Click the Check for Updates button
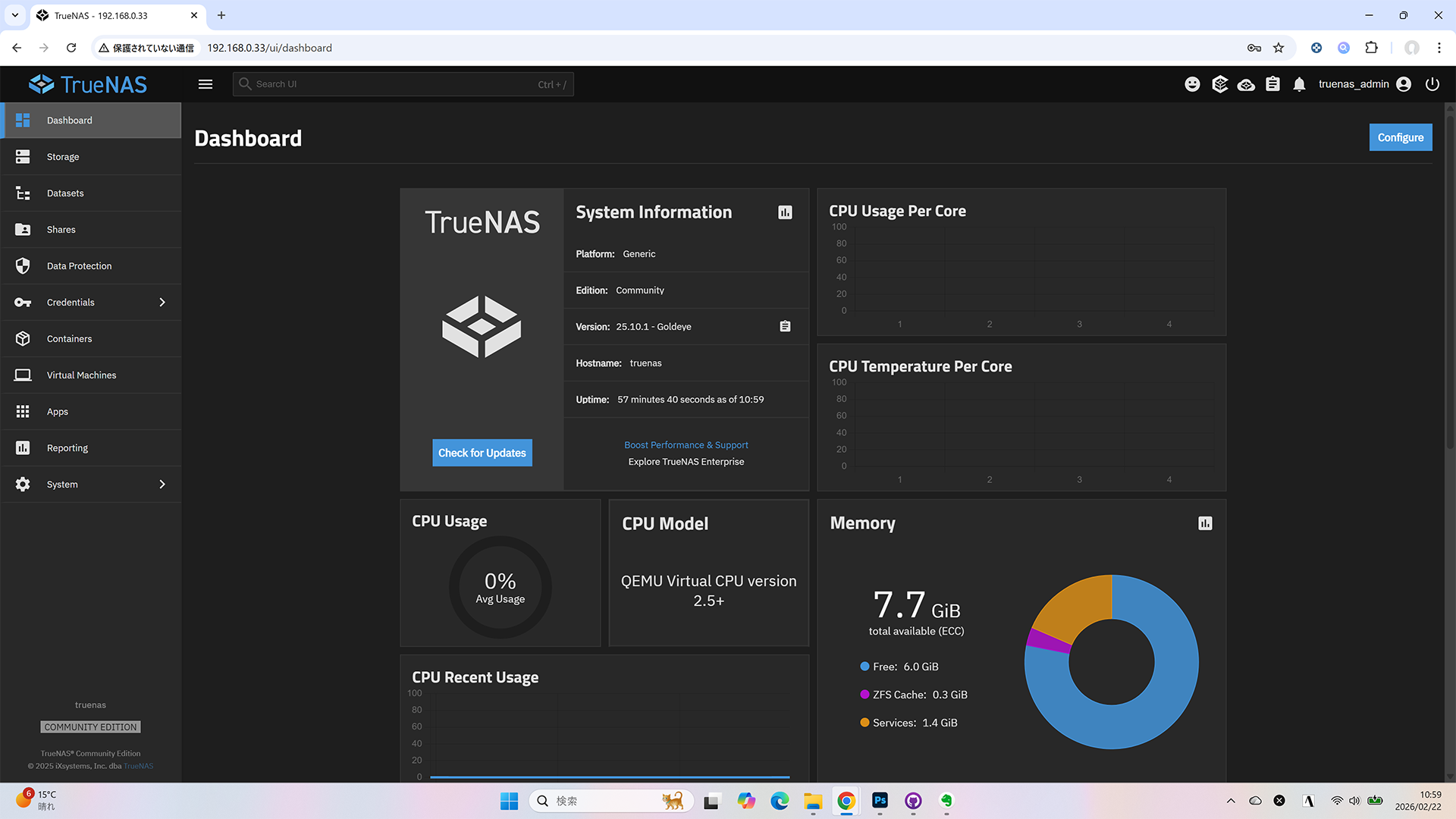This screenshot has height=819, width=1456. click(x=482, y=453)
